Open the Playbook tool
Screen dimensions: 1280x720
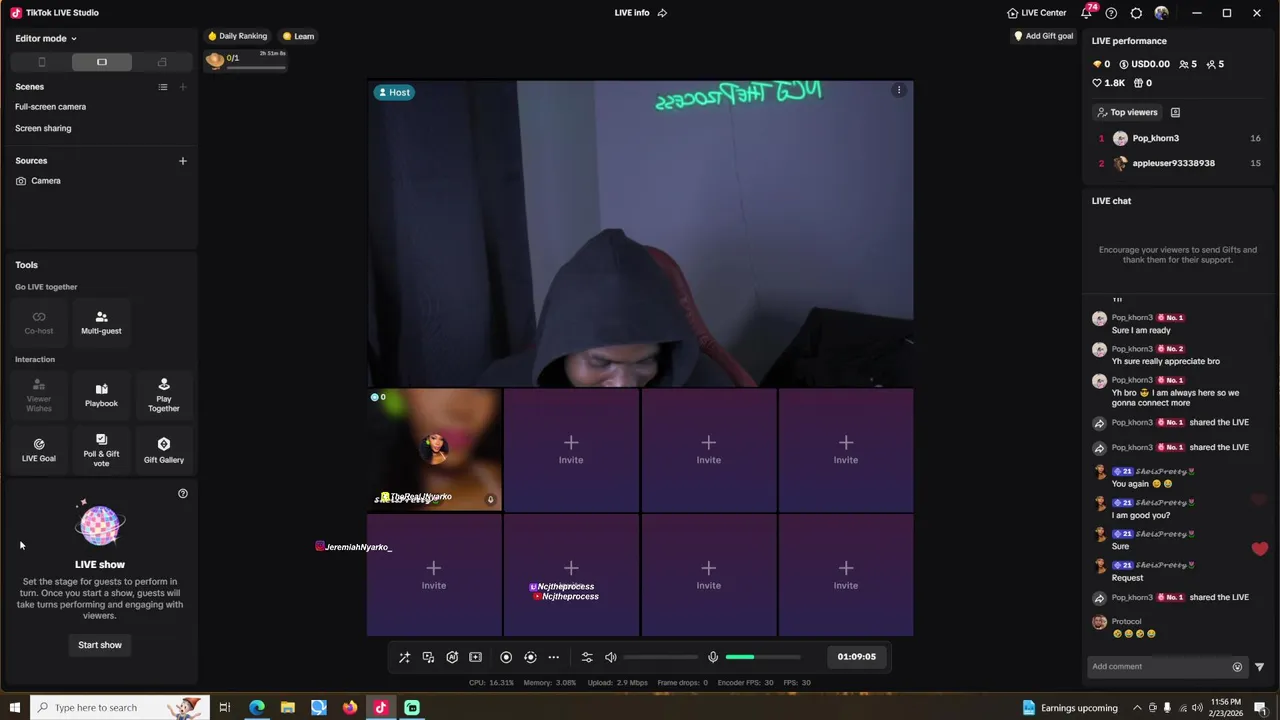101,396
